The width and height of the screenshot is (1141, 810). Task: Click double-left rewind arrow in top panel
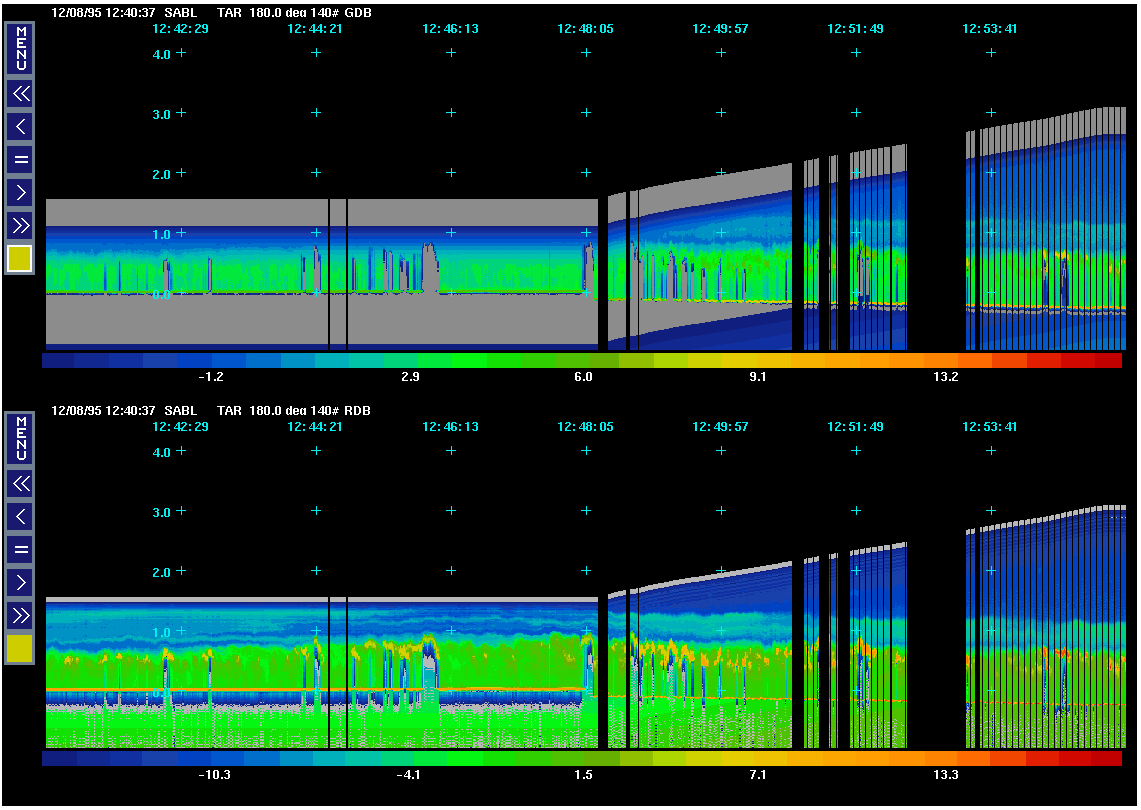pyautogui.click(x=20, y=94)
